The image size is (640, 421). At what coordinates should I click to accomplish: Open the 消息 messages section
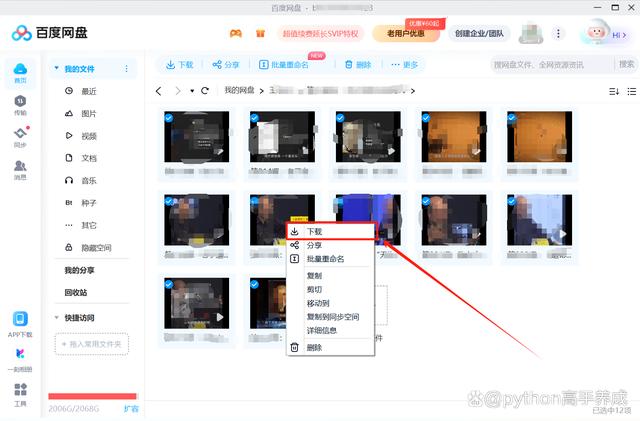pos(20,169)
